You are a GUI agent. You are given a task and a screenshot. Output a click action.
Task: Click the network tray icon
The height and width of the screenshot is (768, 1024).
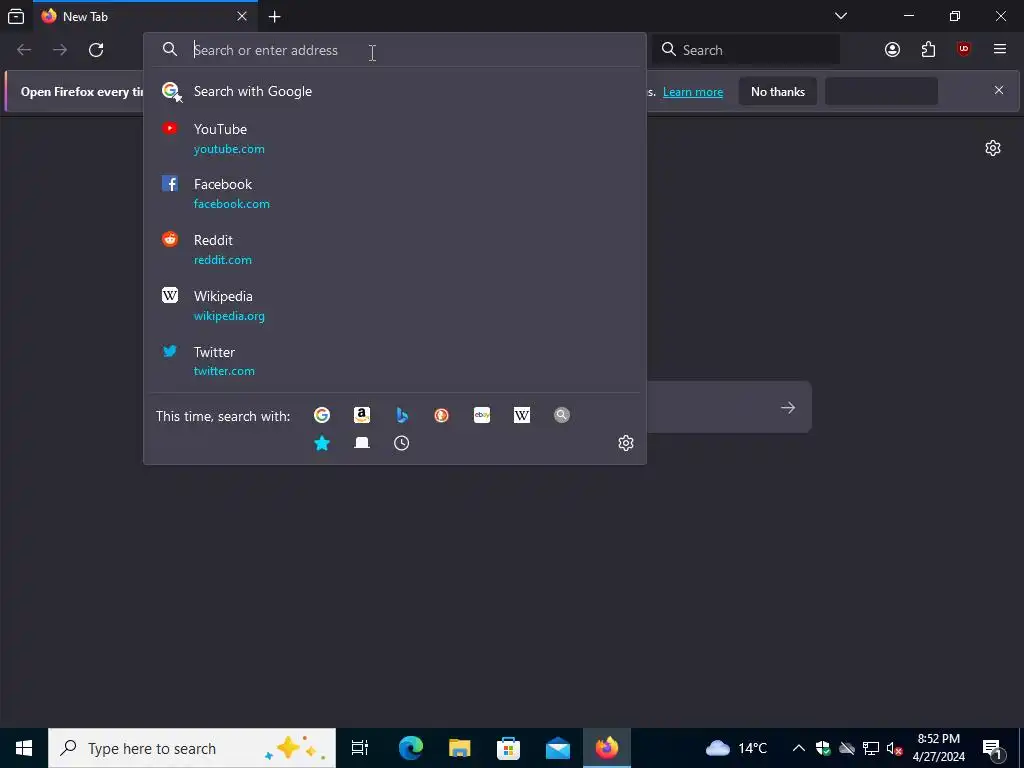click(871, 748)
